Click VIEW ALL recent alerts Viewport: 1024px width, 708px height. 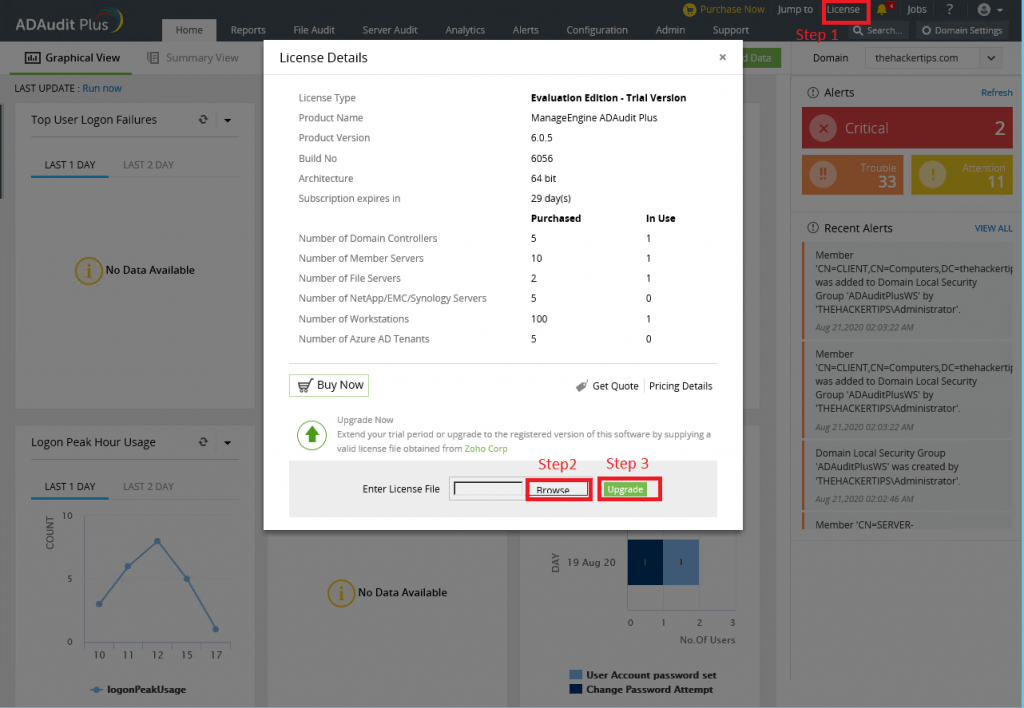[993, 228]
